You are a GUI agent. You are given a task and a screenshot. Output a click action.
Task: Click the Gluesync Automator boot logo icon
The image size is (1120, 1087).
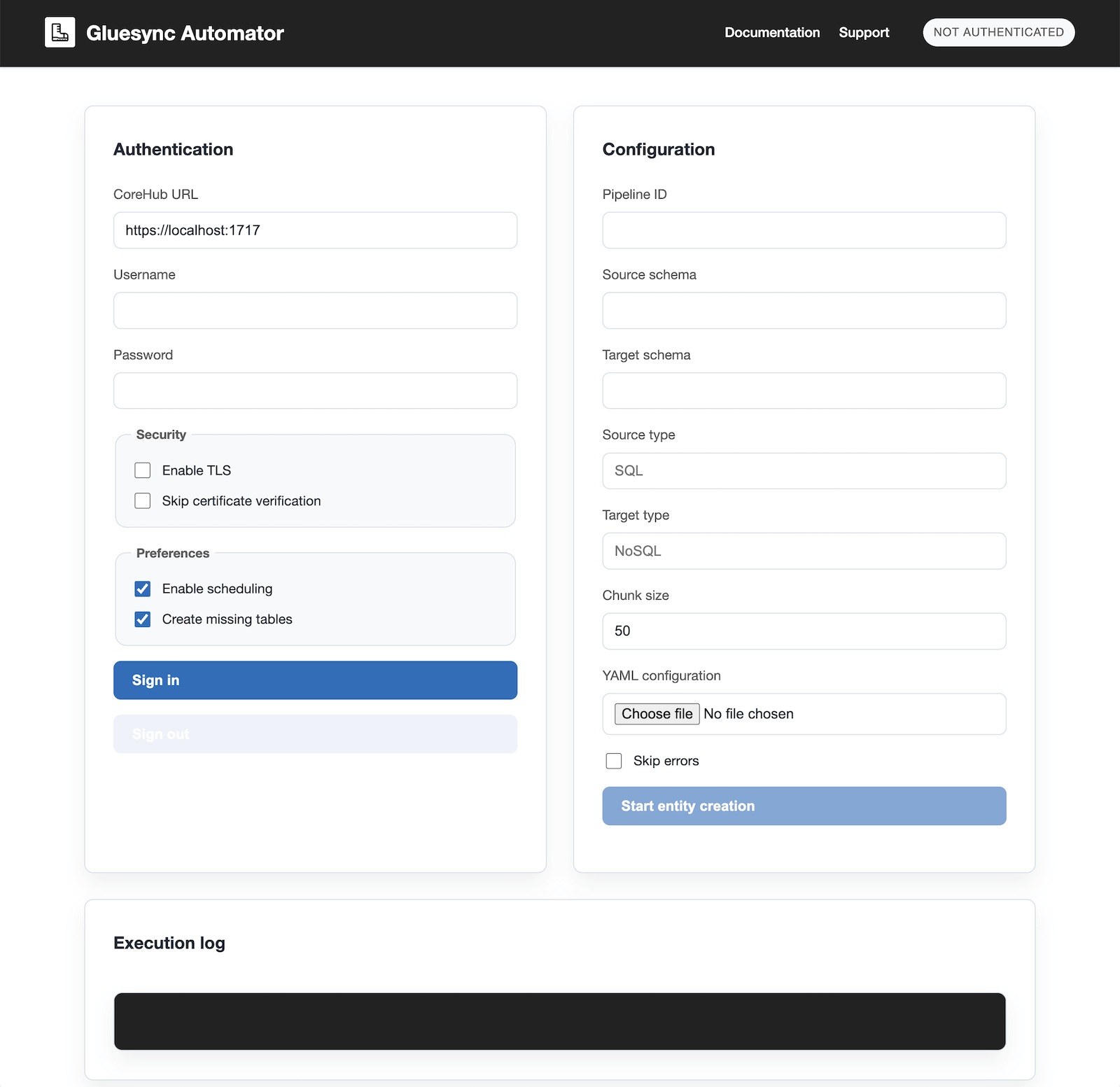coord(60,32)
